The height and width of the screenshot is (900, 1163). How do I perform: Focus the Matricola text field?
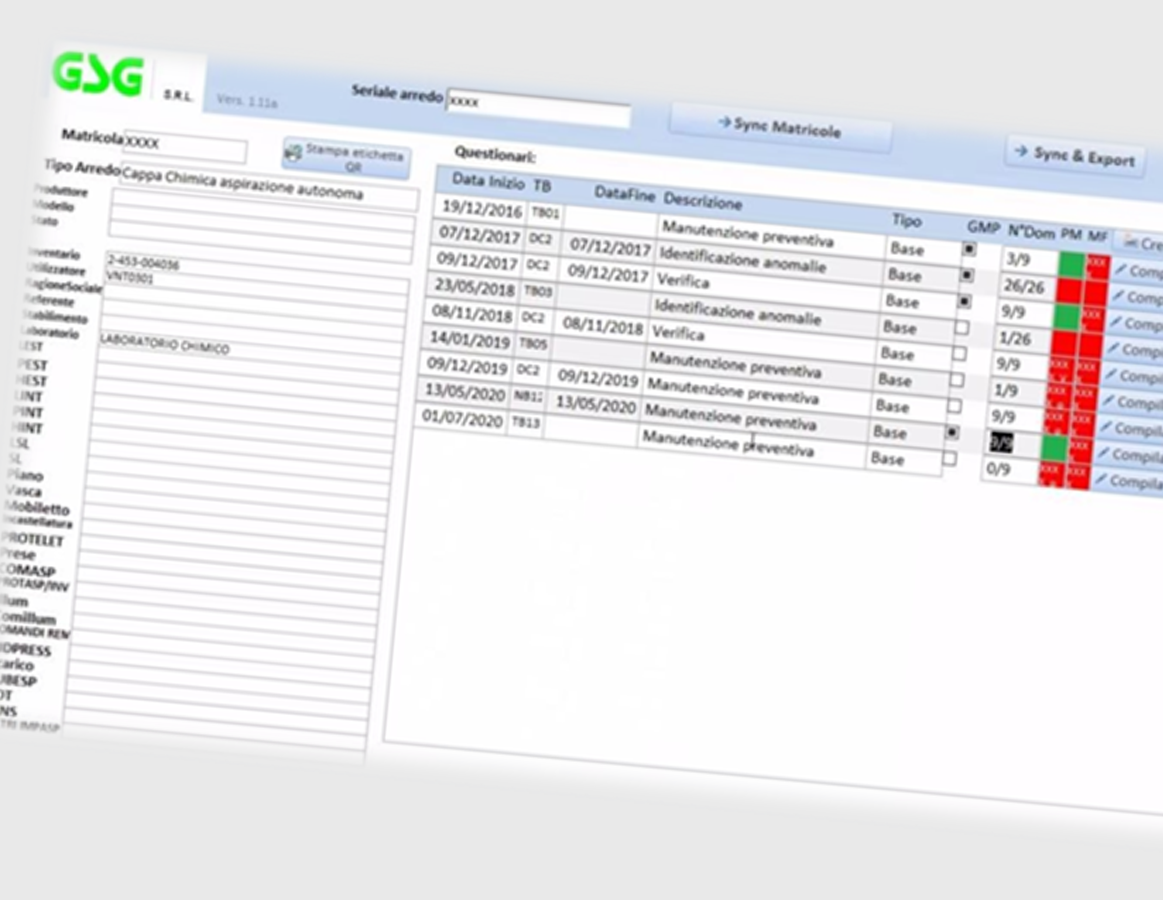click(x=185, y=148)
